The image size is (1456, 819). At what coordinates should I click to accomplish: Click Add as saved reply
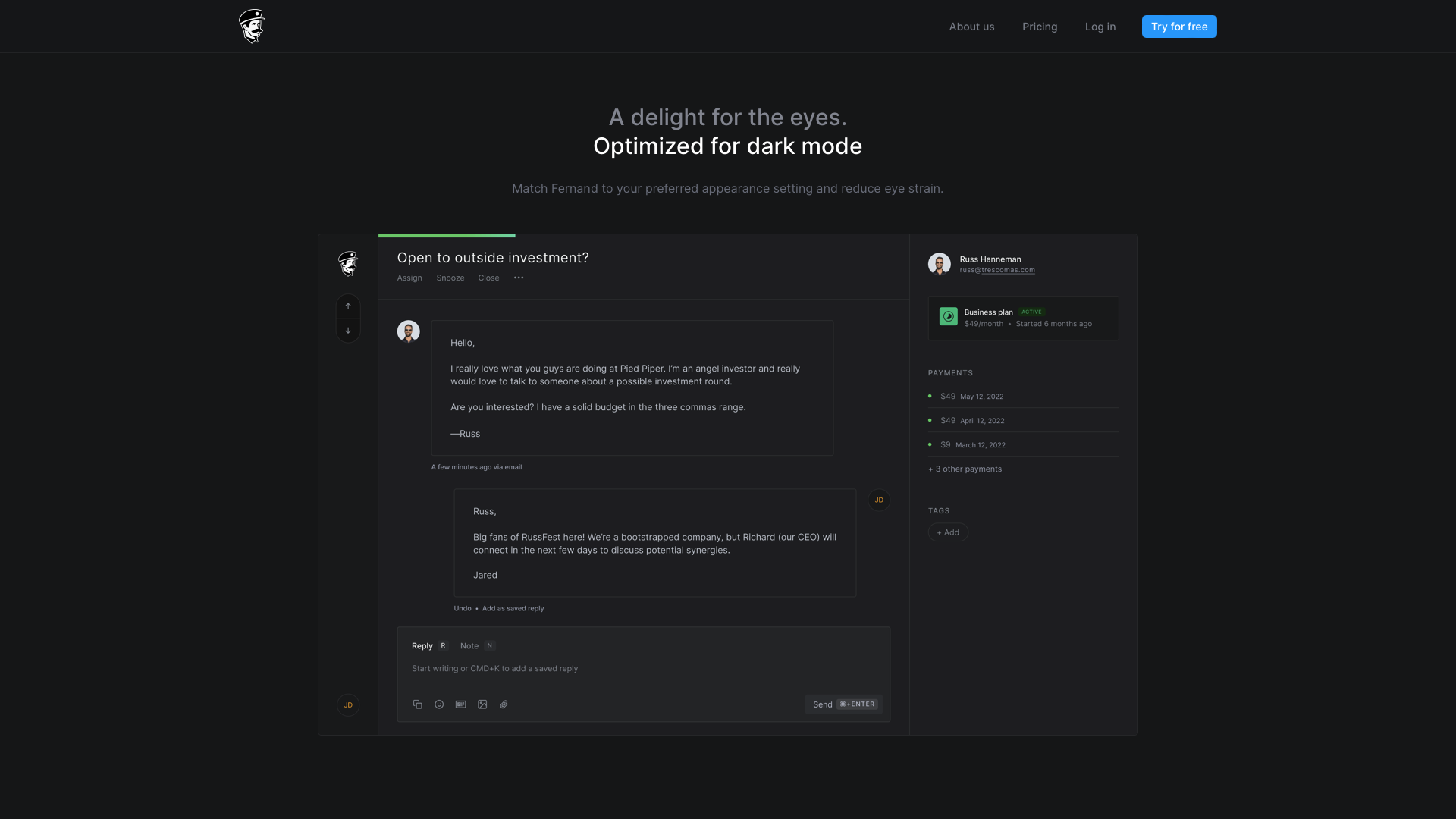(513, 609)
